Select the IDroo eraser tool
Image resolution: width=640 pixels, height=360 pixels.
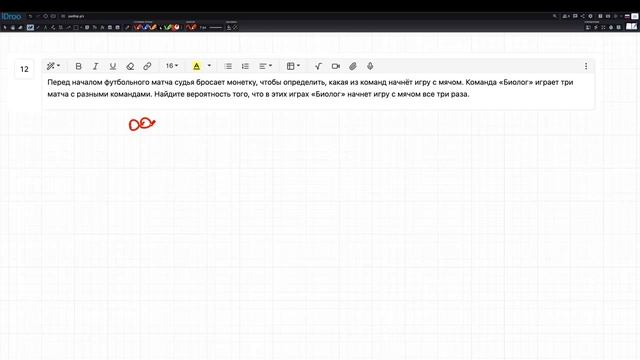point(20,27)
